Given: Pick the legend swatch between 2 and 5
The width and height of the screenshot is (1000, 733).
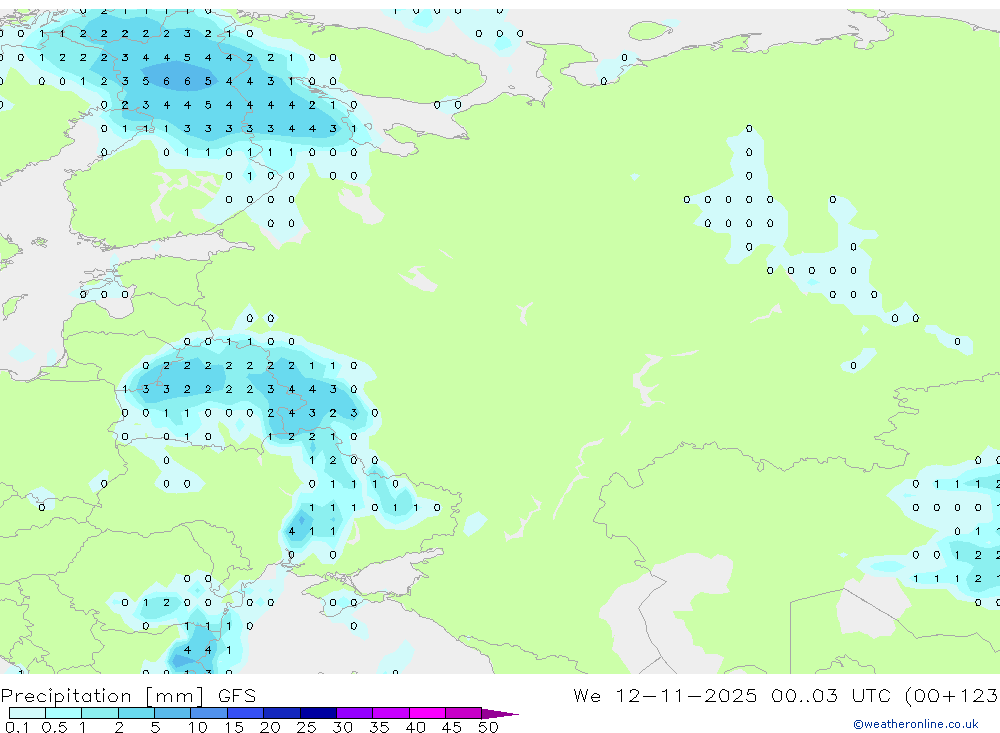Looking at the screenshot, I should click(x=136, y=713).
